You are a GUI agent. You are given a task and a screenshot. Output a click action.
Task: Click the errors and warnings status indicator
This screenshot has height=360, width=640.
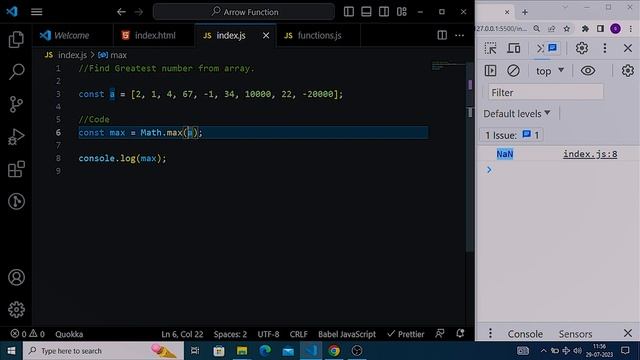(x=27, y=334)
